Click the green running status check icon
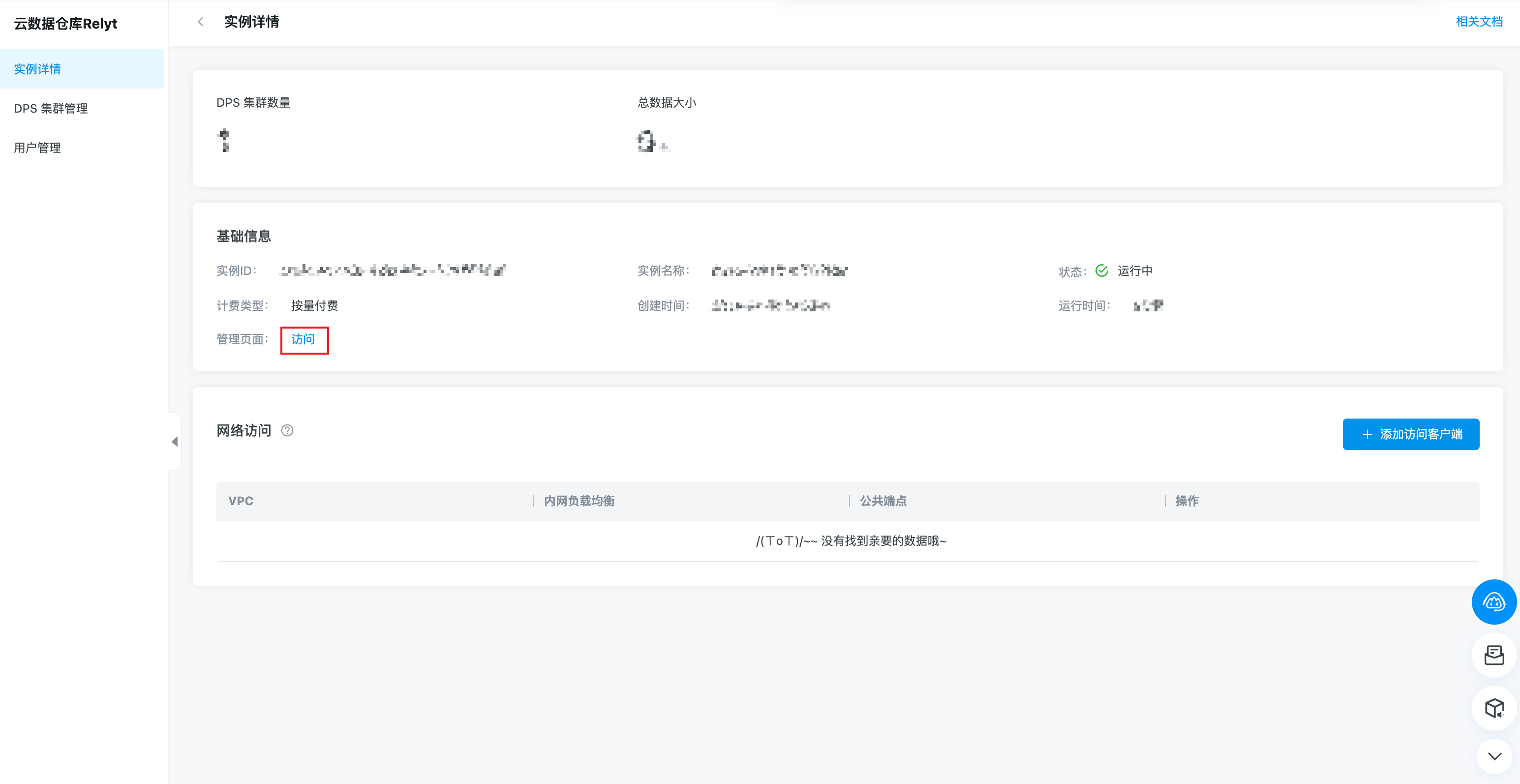 coord(1101,271)
